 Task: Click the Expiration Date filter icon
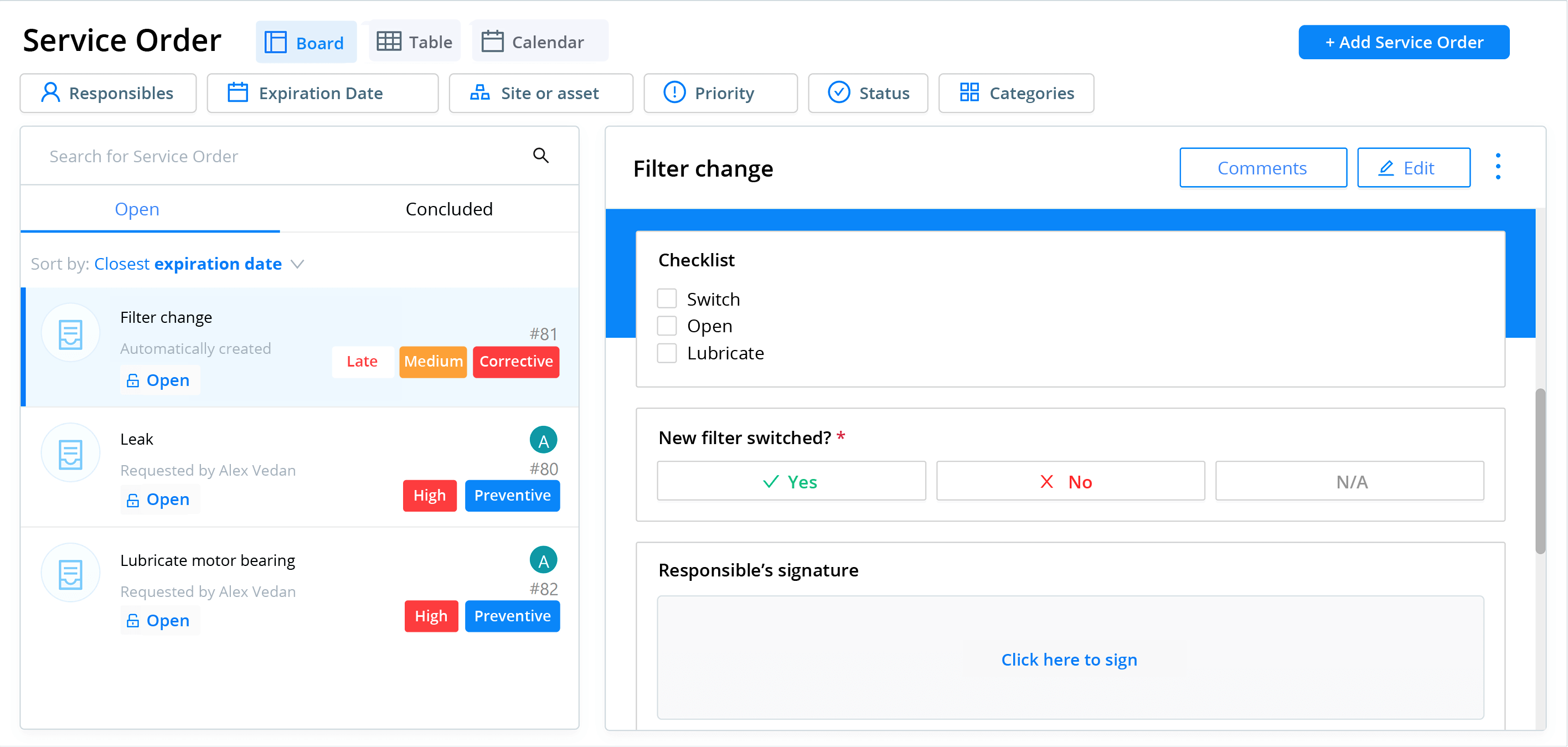tap(239, 92)
